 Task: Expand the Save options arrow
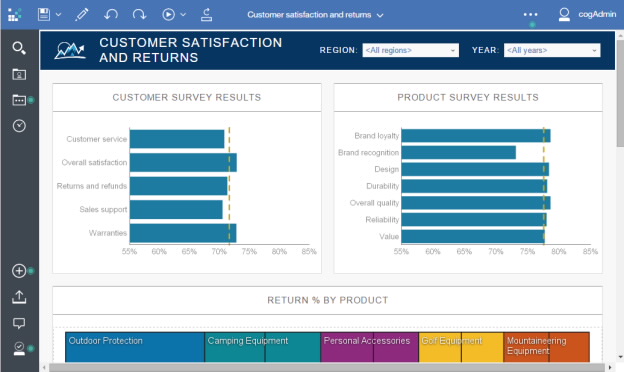[x=58, y=15]
